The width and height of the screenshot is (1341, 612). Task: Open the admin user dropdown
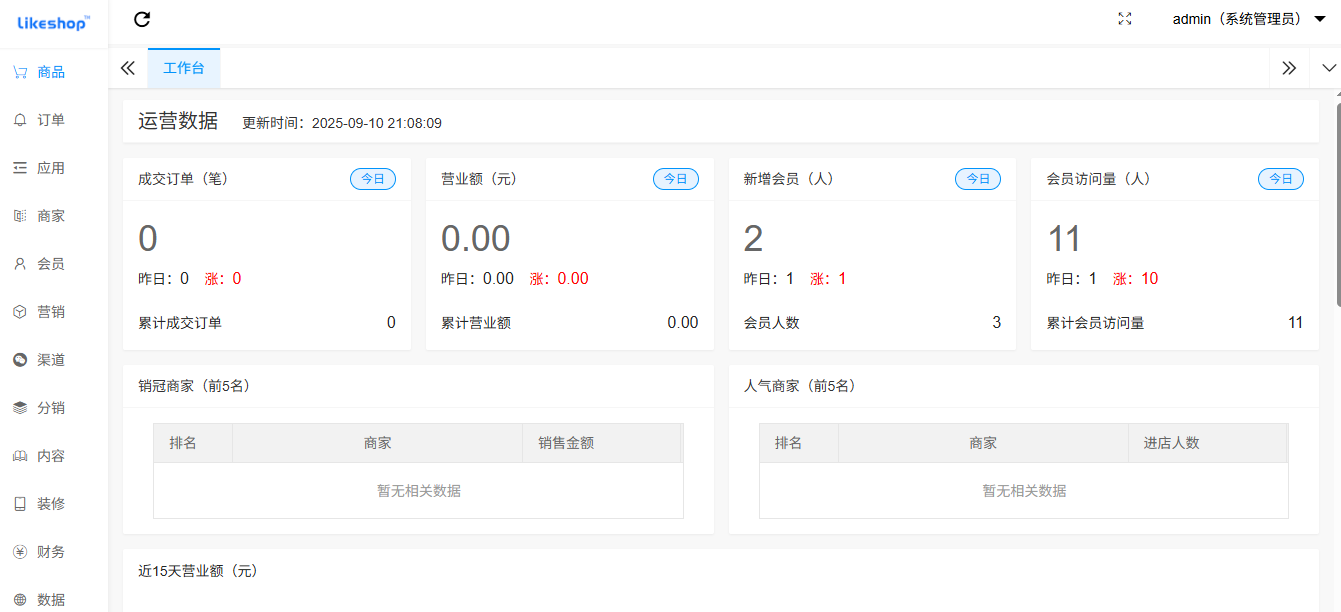tap(1248, 19)
